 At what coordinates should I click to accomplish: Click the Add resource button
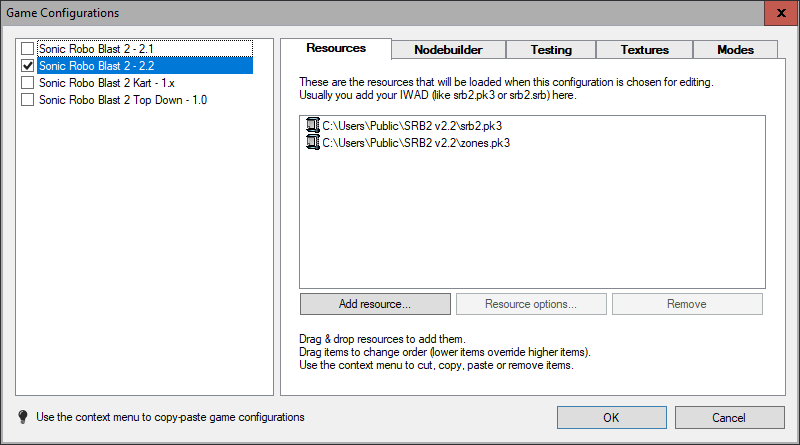[375, 304]
